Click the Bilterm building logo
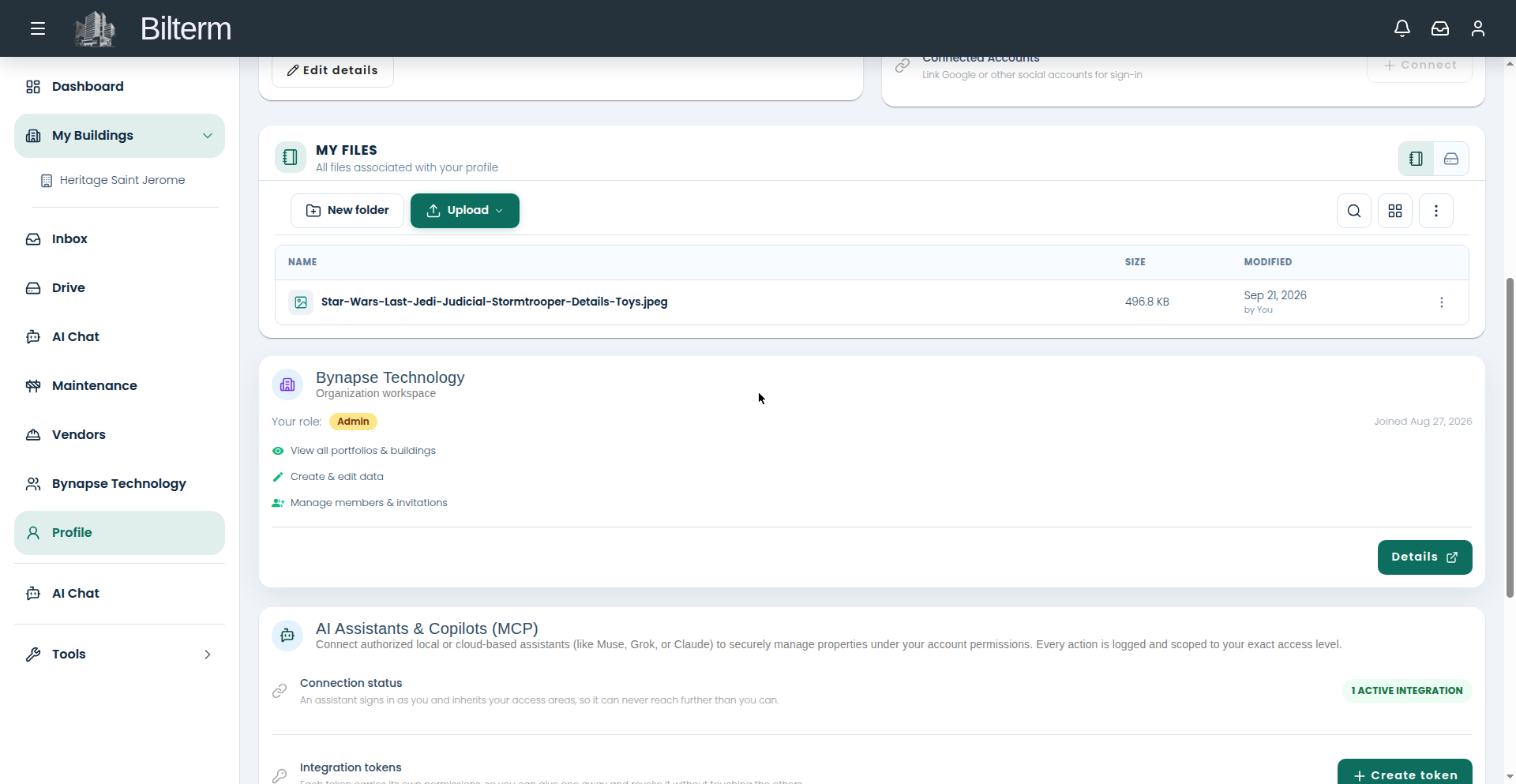This screenshot has width=1516, height=784. (x=95, y=28)
